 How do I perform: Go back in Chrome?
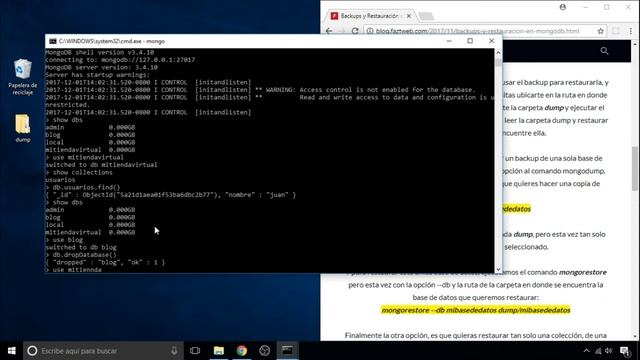pyautogui.click(x=329, y=31)
